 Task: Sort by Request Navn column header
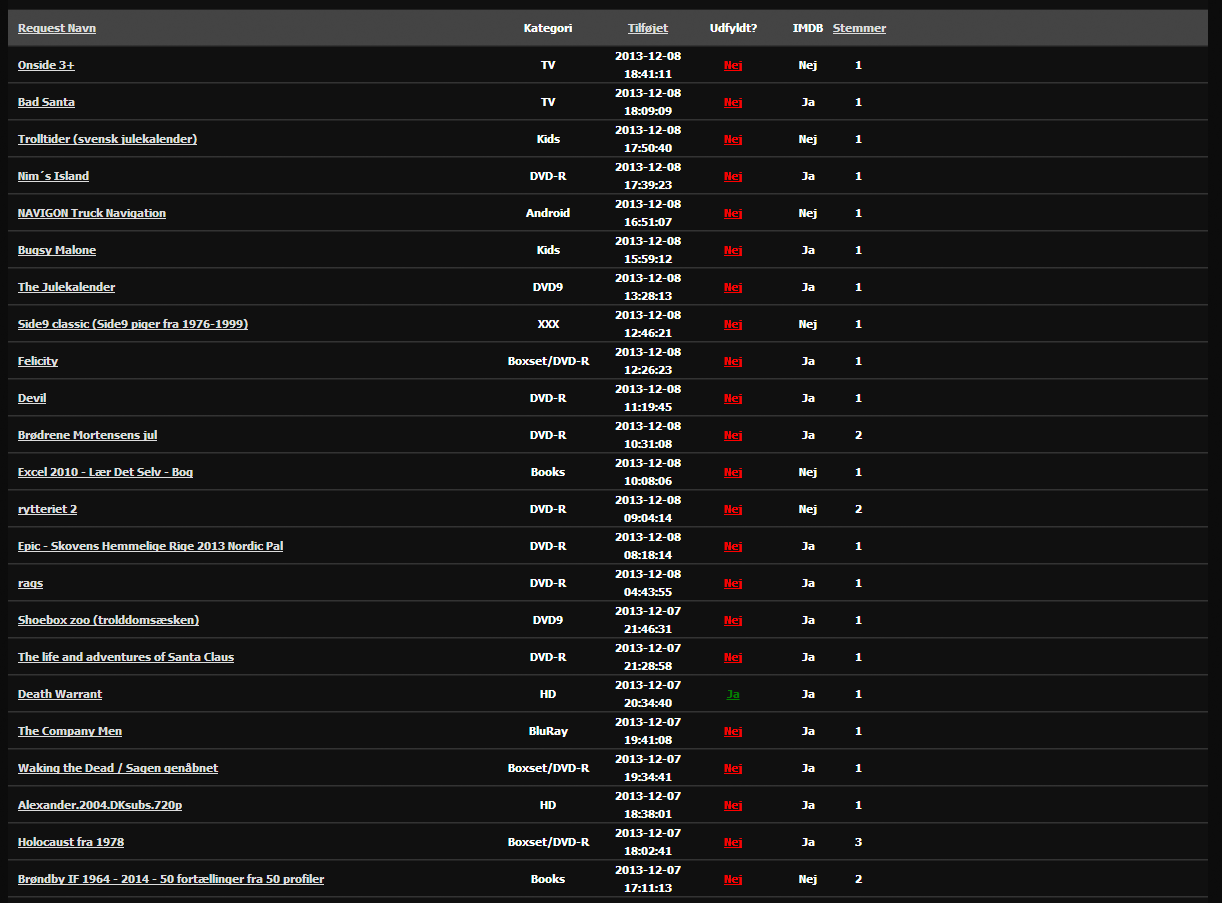(x=57, y=28)
